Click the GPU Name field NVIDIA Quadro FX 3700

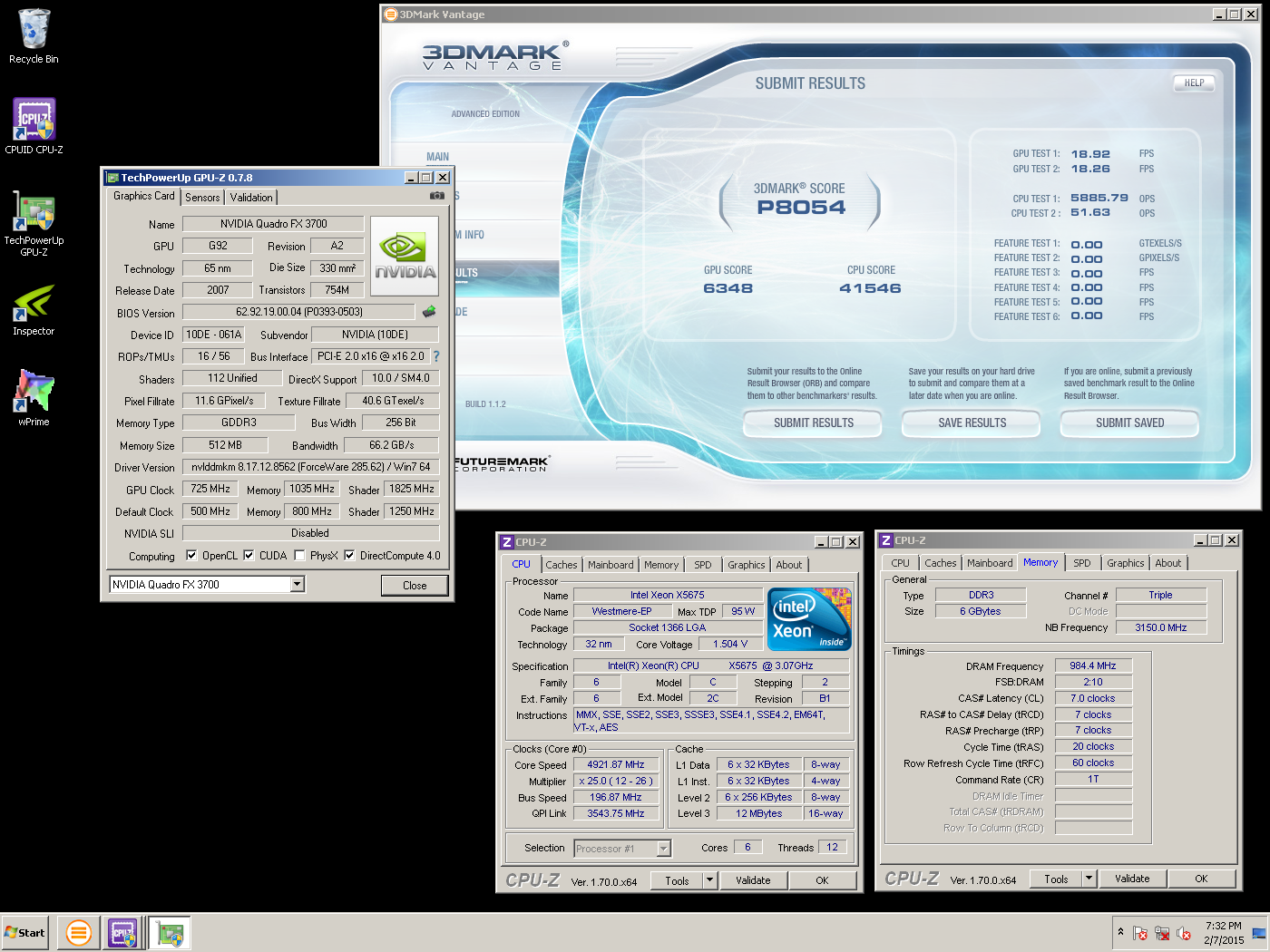(273, 224)
